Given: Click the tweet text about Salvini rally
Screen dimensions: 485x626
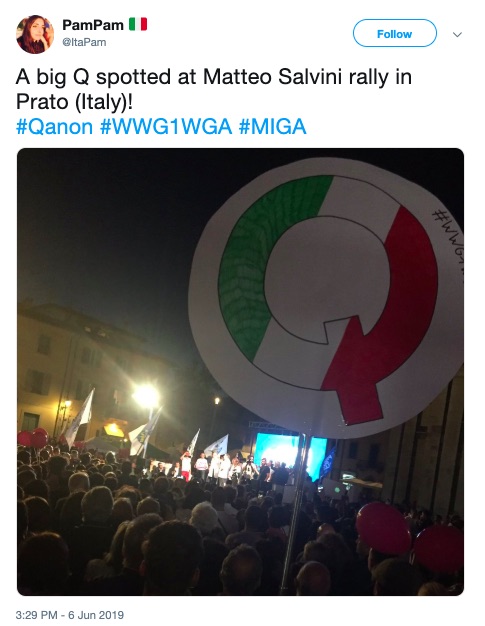Looking at the screenshot, I should click(214, 89).
